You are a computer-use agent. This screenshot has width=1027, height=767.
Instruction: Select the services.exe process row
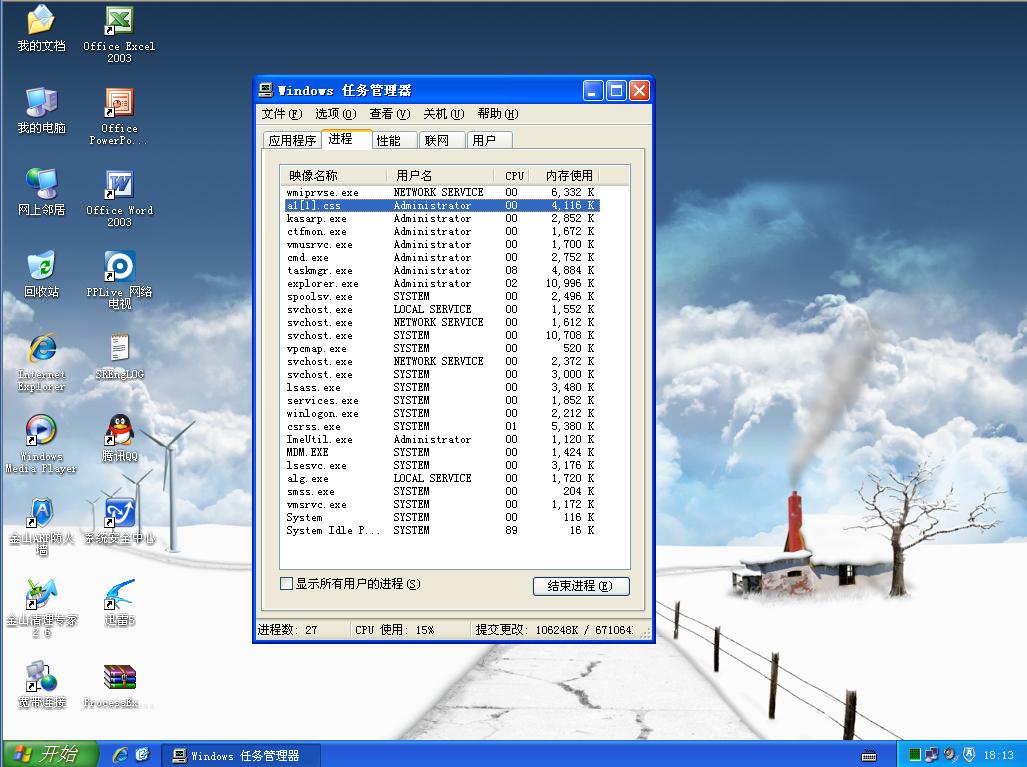(441, 400)
